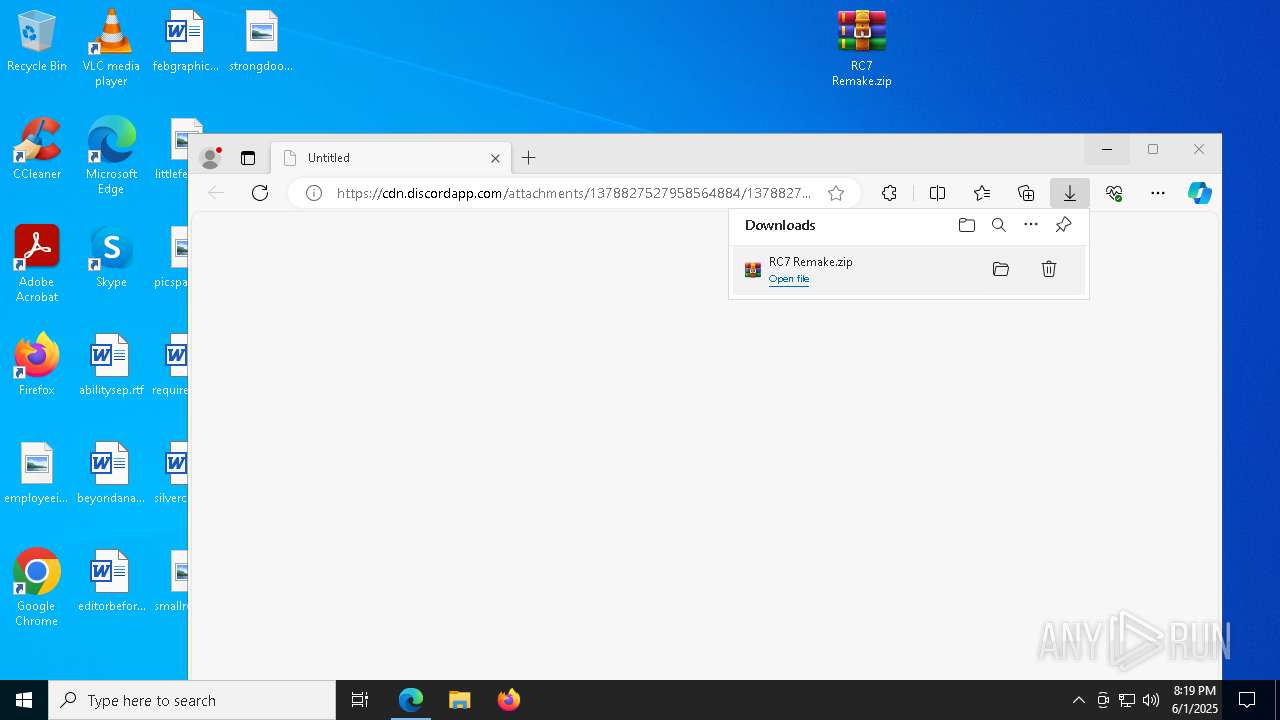Search downloads in Downloads panel
The image size is (1280, 720).
tap(999, 225)
